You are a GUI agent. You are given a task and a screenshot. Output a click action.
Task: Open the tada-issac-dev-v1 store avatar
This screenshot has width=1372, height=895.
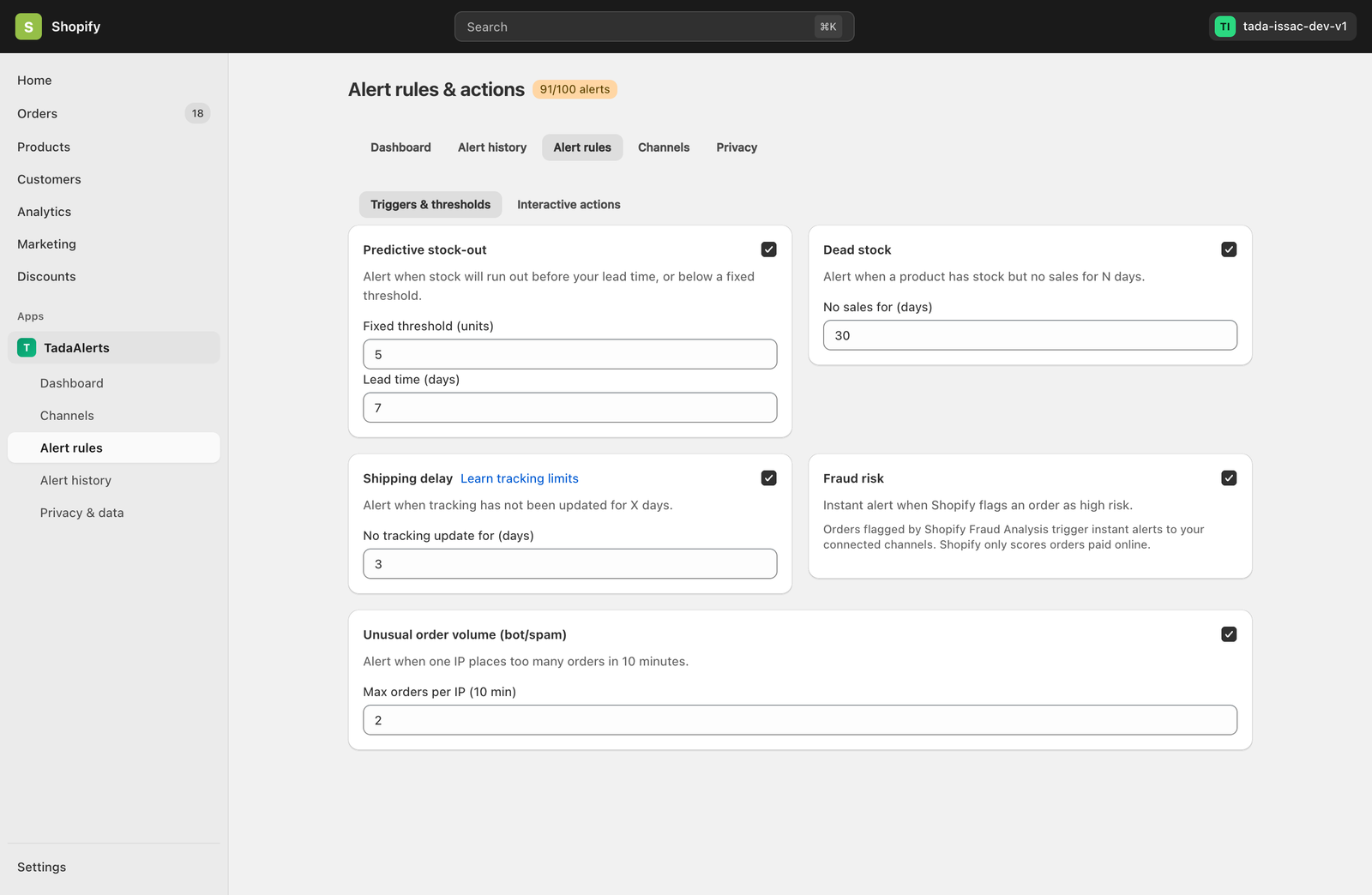point(1225,27)
